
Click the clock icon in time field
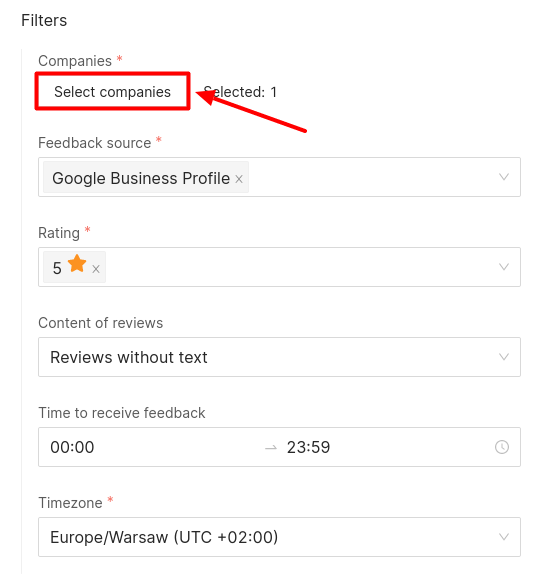click(x=502, y=447)
